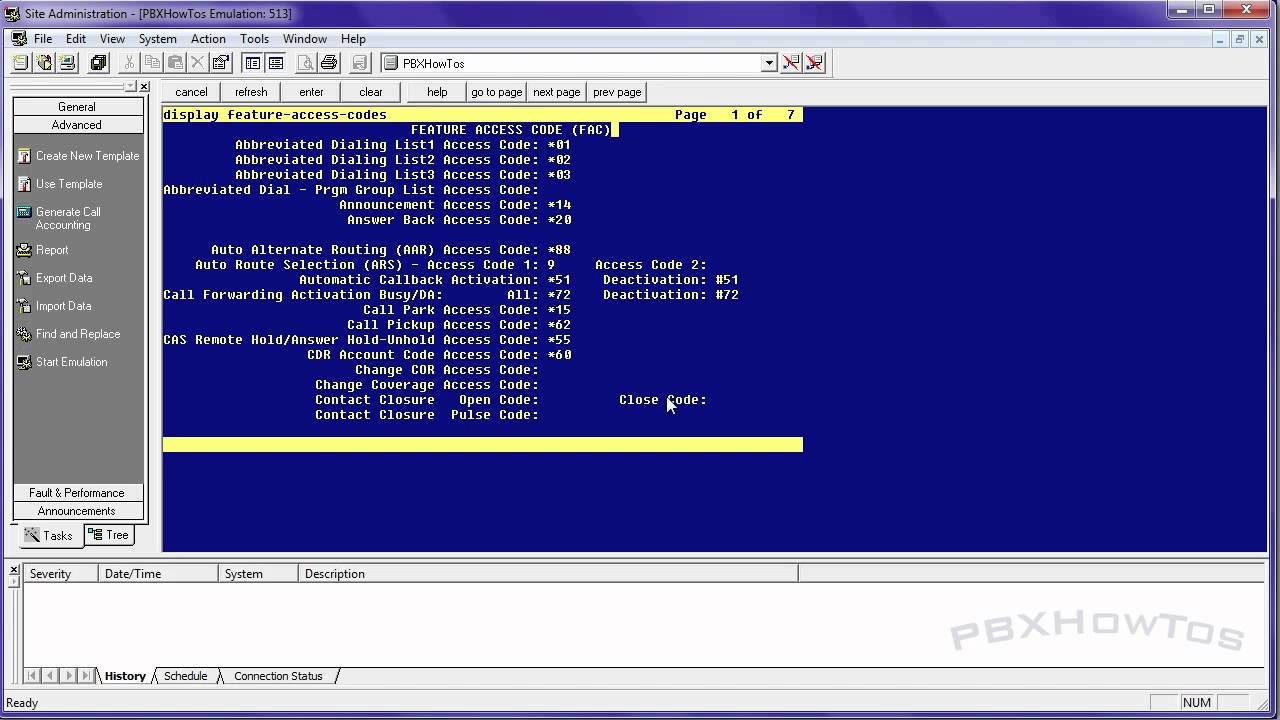Select the History tab
This screenshot has height=720, width=1280.
tap(125, 676)
